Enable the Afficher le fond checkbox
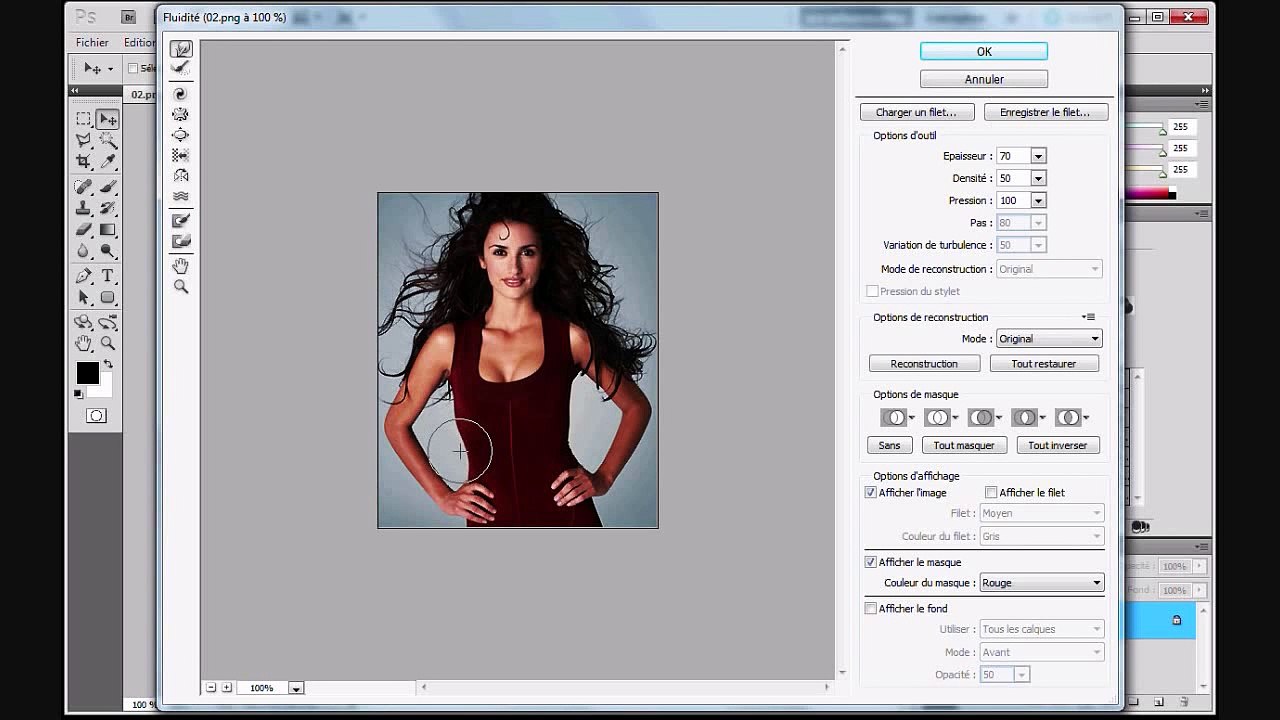Viewport: 1280px width, 720px height. [870, 608]
